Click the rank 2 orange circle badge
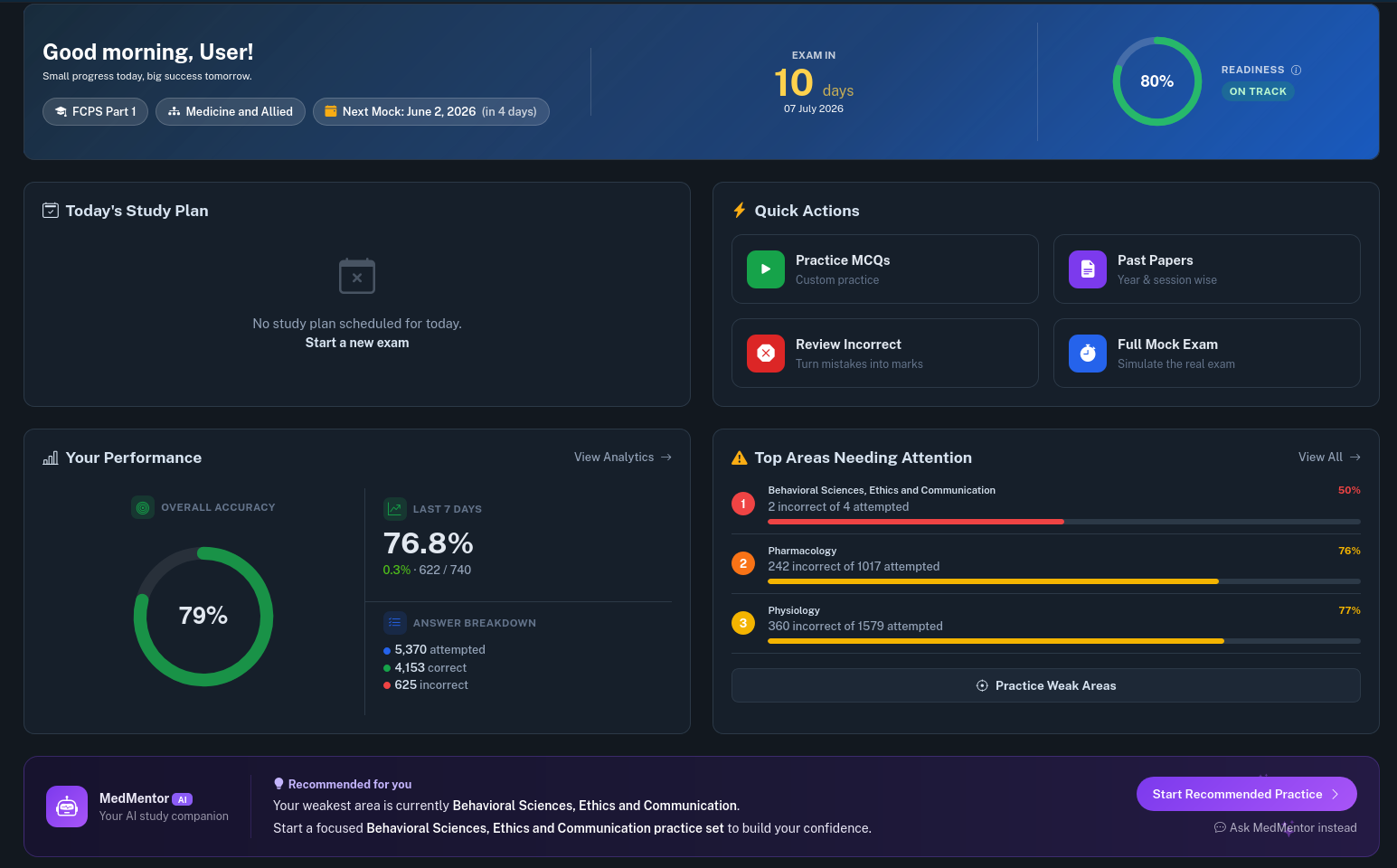 coord(743,563)
